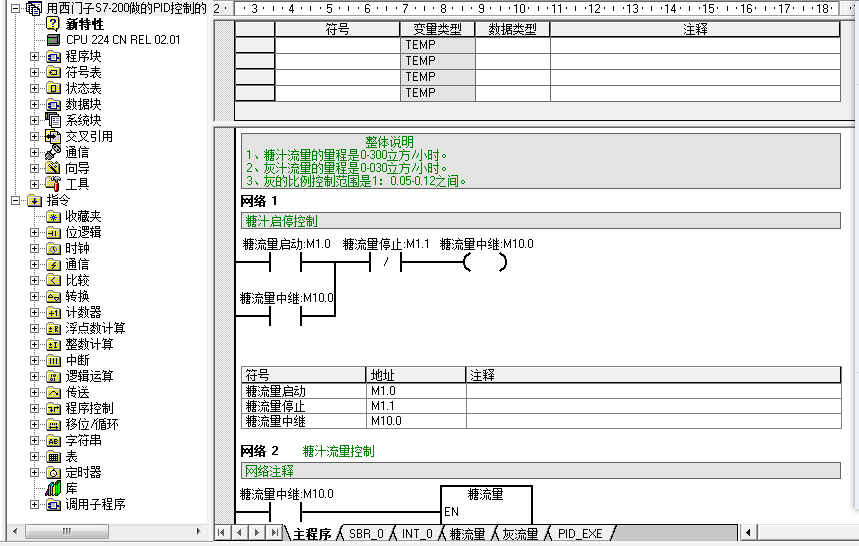Click the 新特性 question mark icon
859x546 pixels.
[54, 24]
